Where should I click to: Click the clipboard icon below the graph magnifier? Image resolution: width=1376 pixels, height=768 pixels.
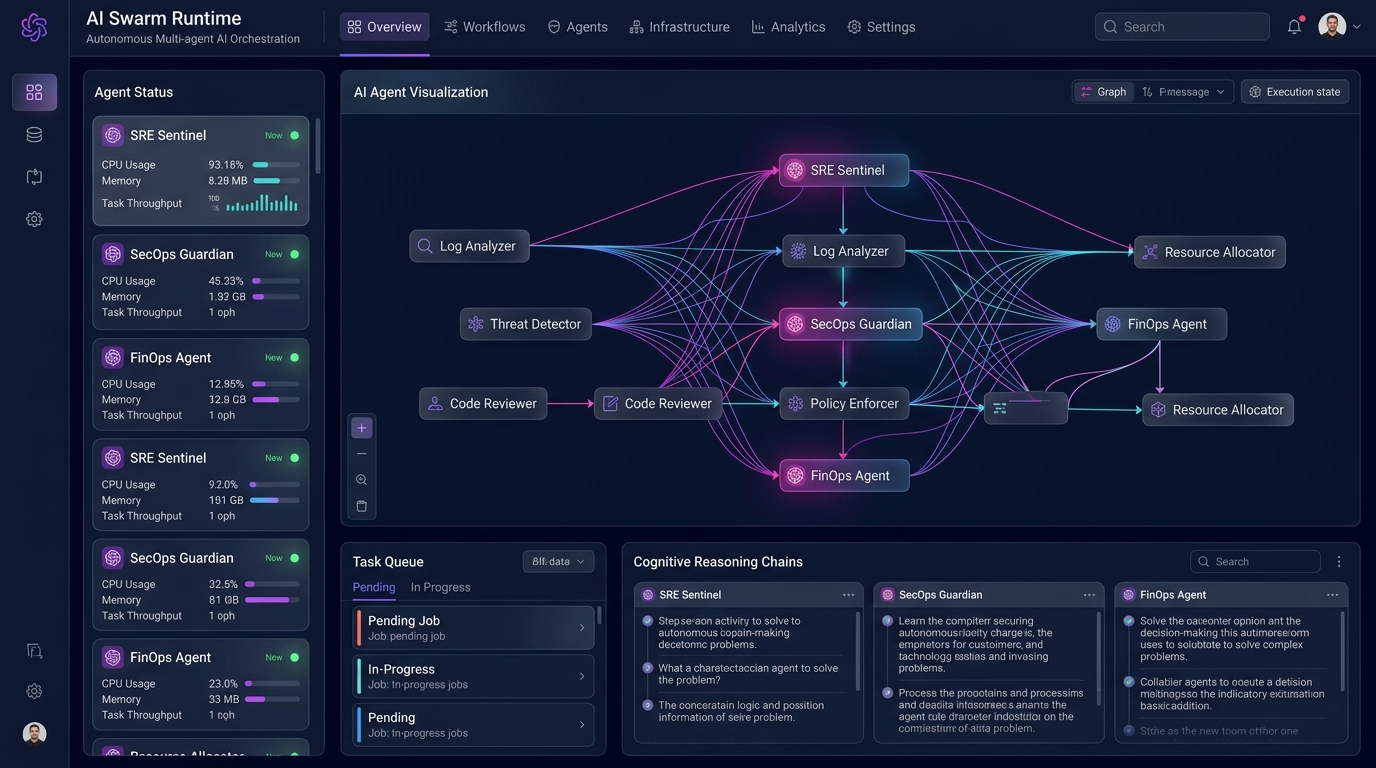[x=362, y=506]
